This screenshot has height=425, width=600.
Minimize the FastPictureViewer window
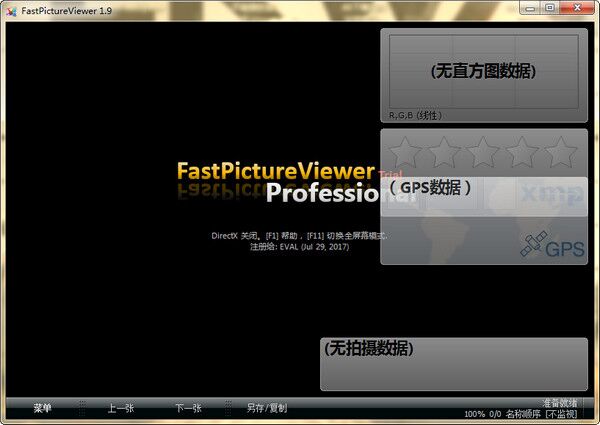(x=530, y=8)
